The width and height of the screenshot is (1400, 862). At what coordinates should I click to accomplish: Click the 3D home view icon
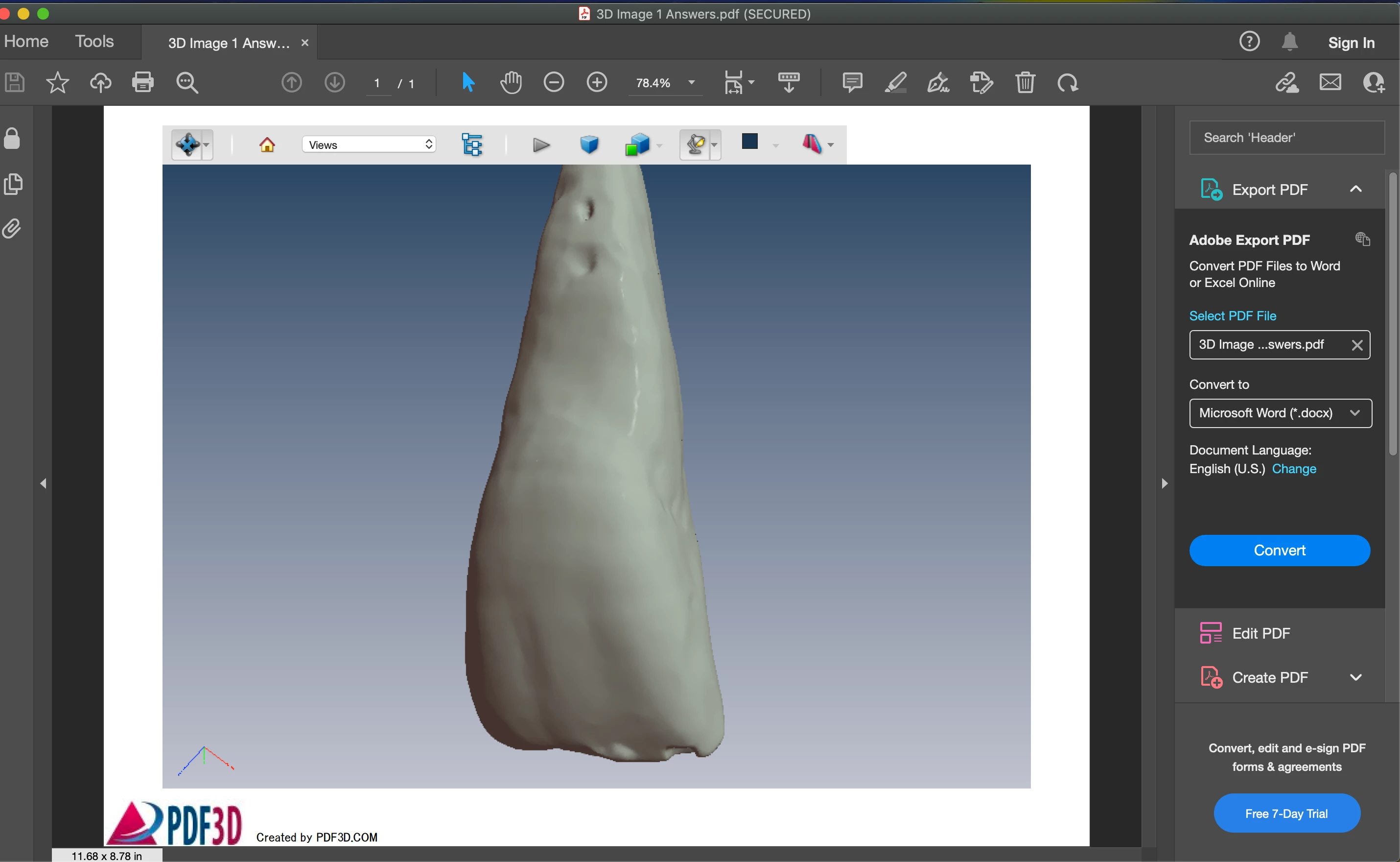(267, 145)
